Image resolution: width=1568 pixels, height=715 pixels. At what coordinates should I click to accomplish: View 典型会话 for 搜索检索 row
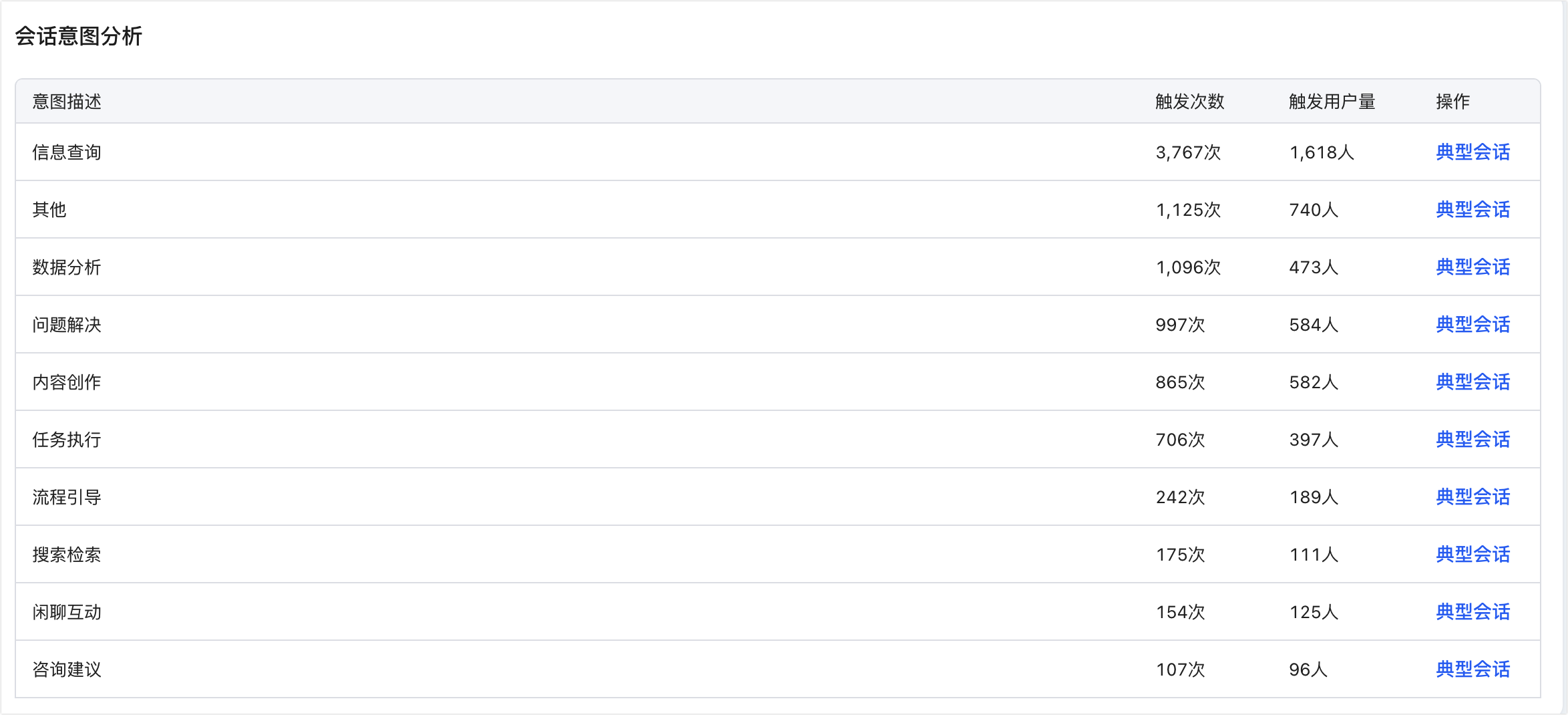pos(1473,555)
